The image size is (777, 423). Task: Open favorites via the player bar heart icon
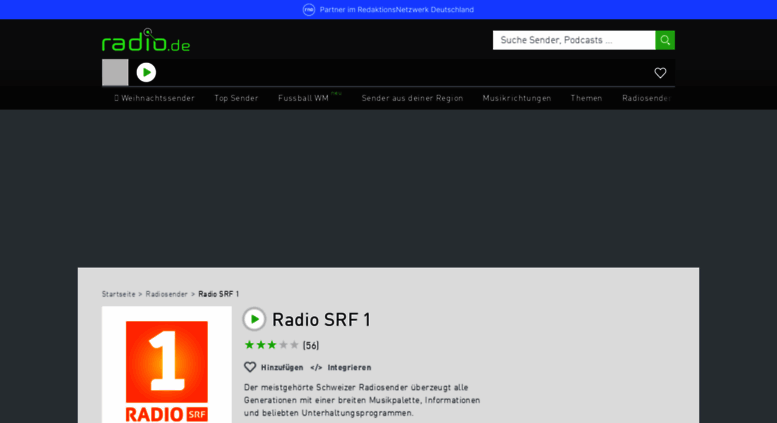(660, 73)
